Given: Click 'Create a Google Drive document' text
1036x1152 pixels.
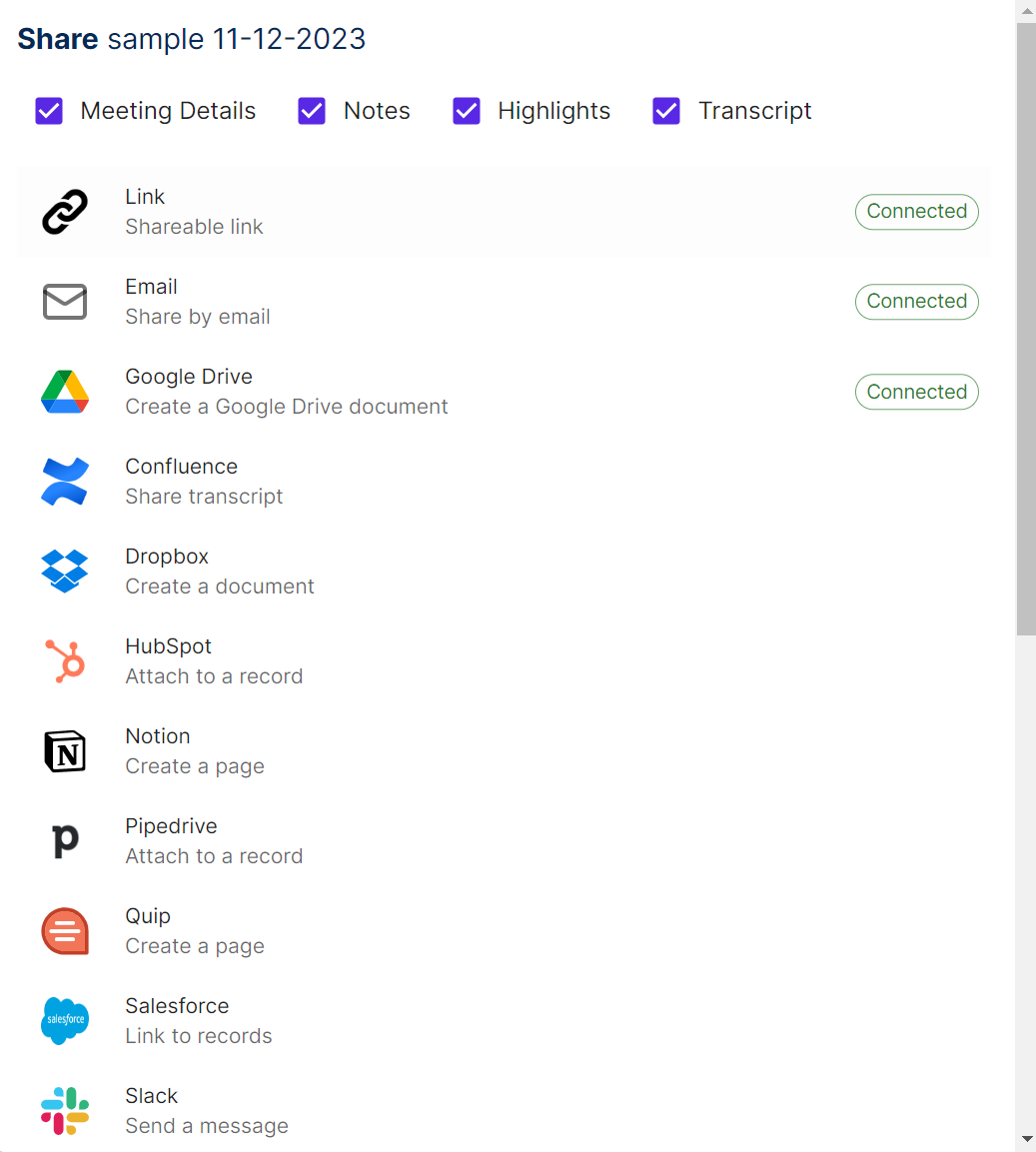Looking at the screenshot, I should (x=287, y=407).
